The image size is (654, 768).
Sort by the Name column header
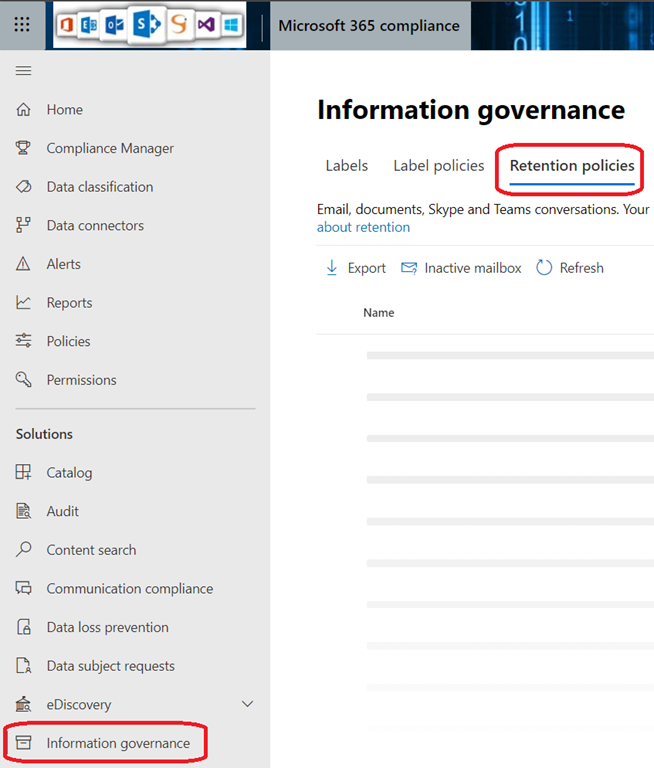379,313
